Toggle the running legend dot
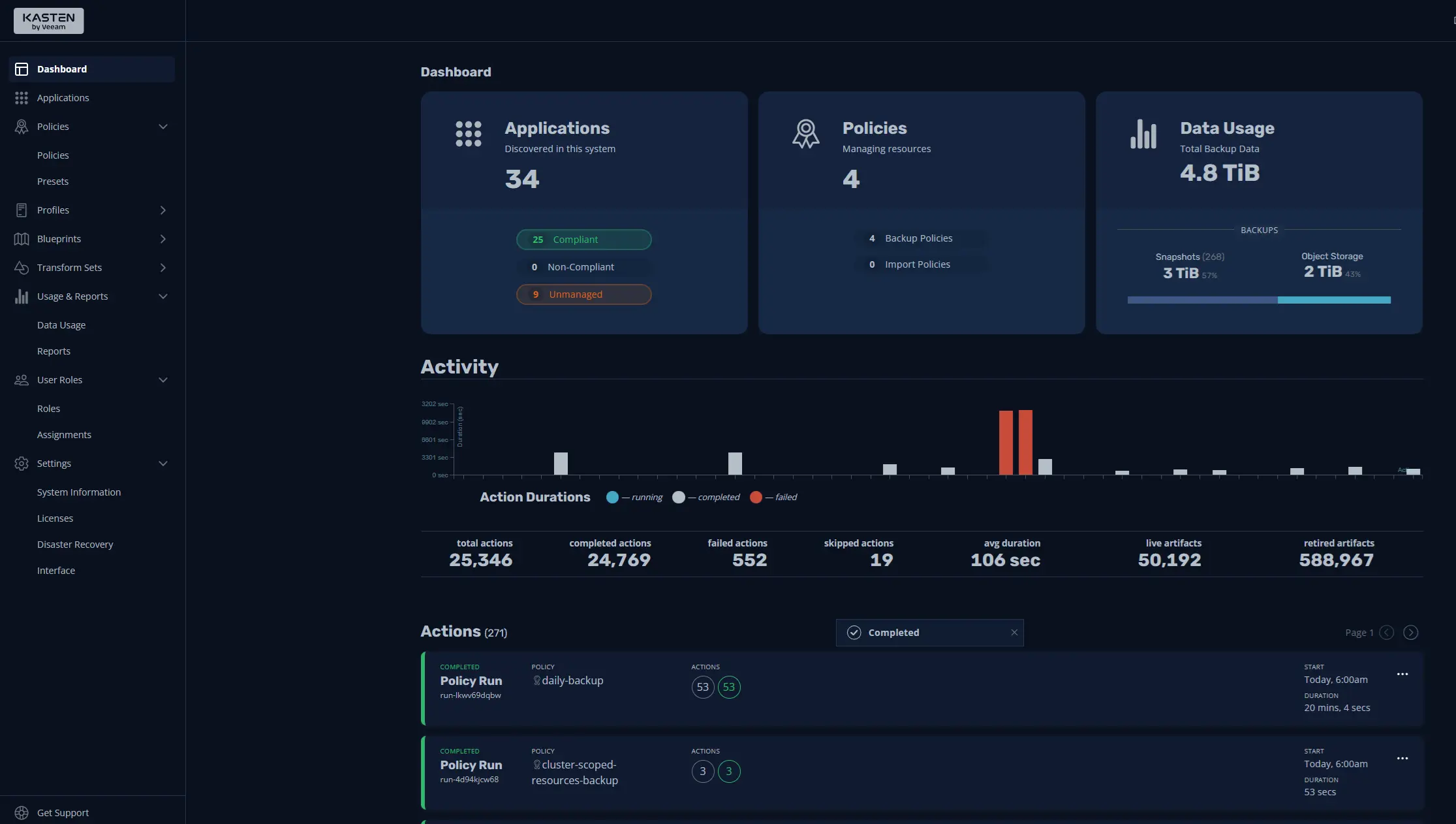 click(612, 498)
